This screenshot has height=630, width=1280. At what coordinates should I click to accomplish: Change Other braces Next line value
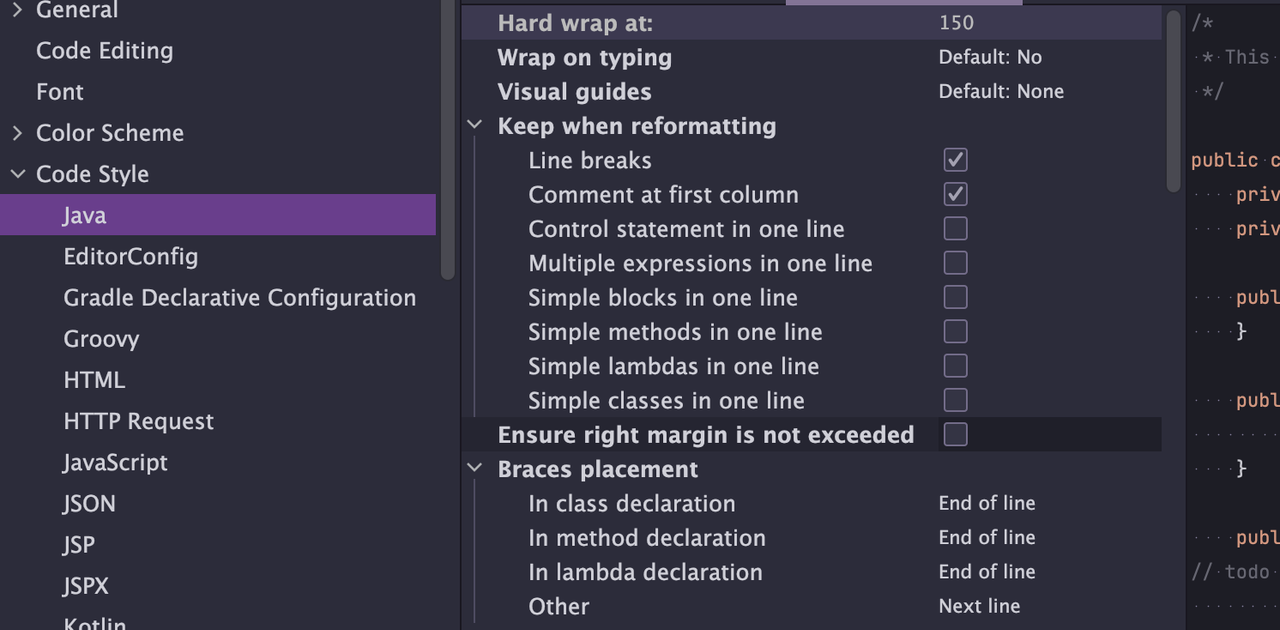(x=979, y=606)
